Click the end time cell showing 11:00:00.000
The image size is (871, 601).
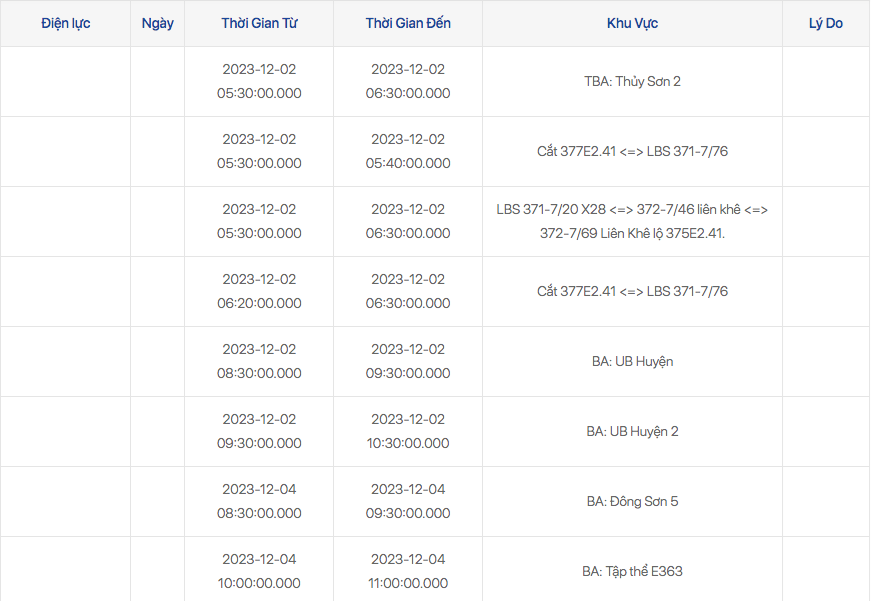click(x=408, y=572)
